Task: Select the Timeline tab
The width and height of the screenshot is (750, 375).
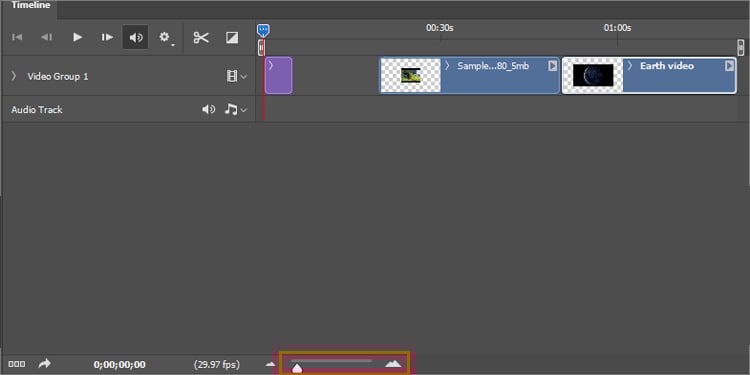Action: (x=31, y=5)
